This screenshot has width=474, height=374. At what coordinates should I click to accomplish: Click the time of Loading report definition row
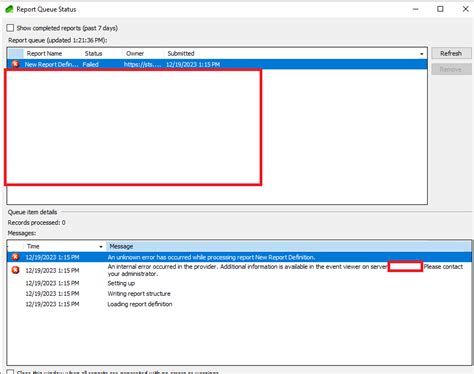pos(52,304)
